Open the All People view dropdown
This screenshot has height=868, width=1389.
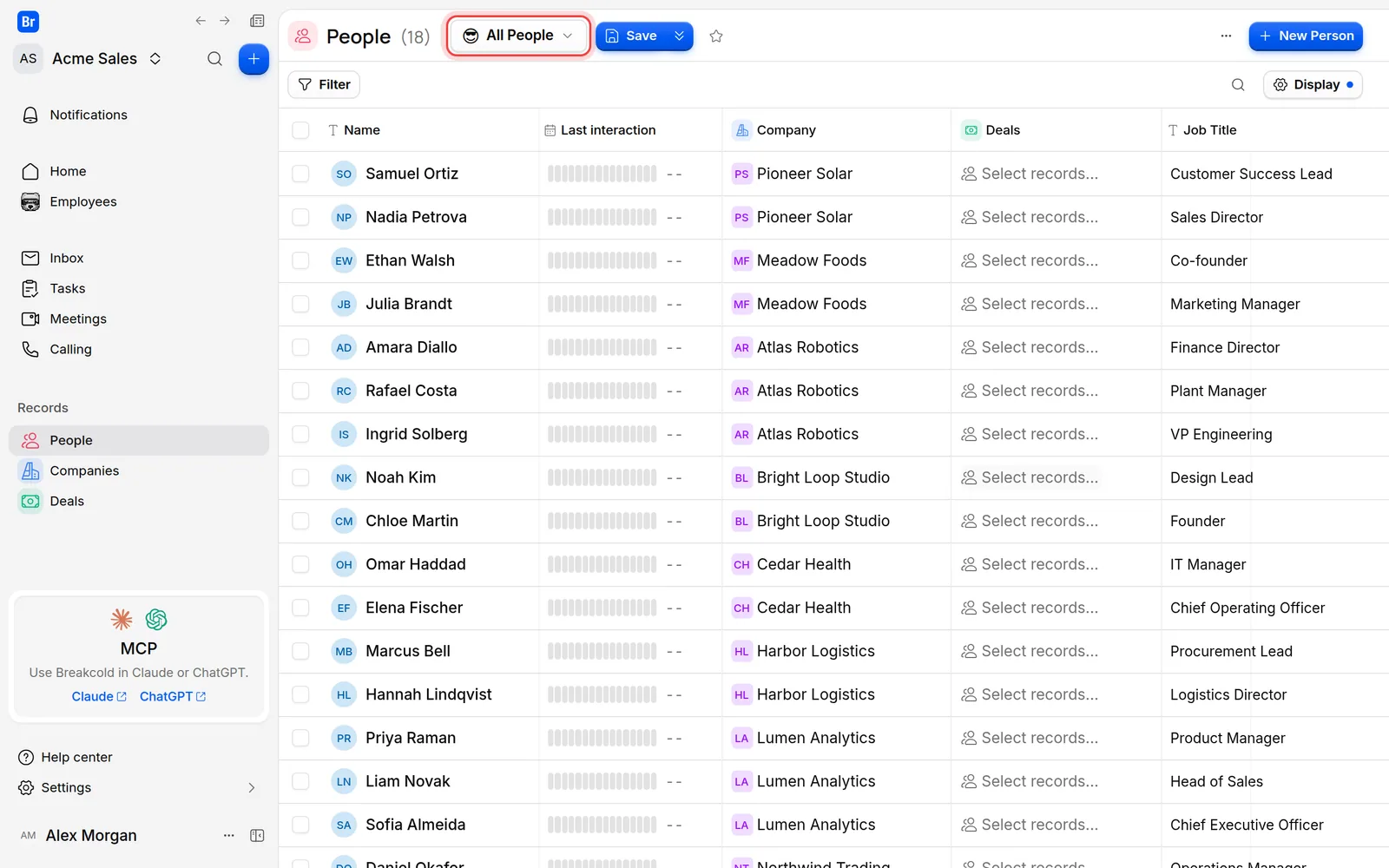[x=519, y=36]
